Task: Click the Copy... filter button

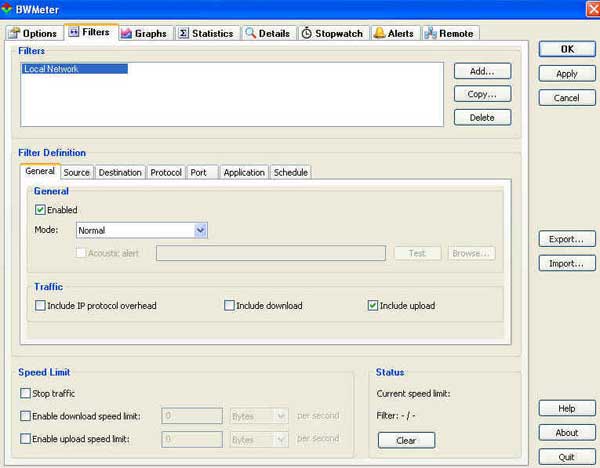Action: pyautogui.click(x=482, y=94)
